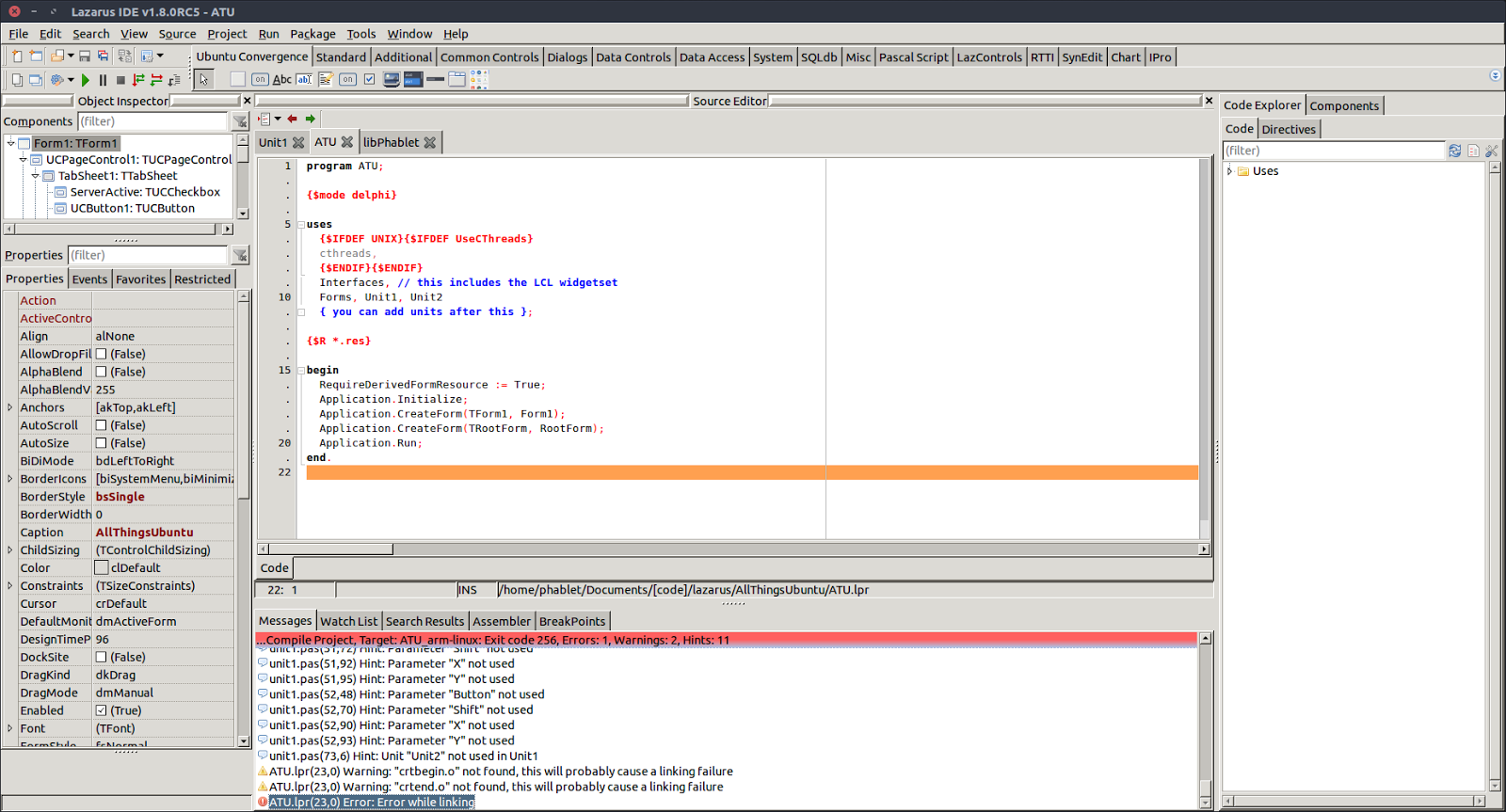Clear the Components filter in Object Inspector
The height and width of the screenshot is (812, 1506).
[x=240, y=121]
